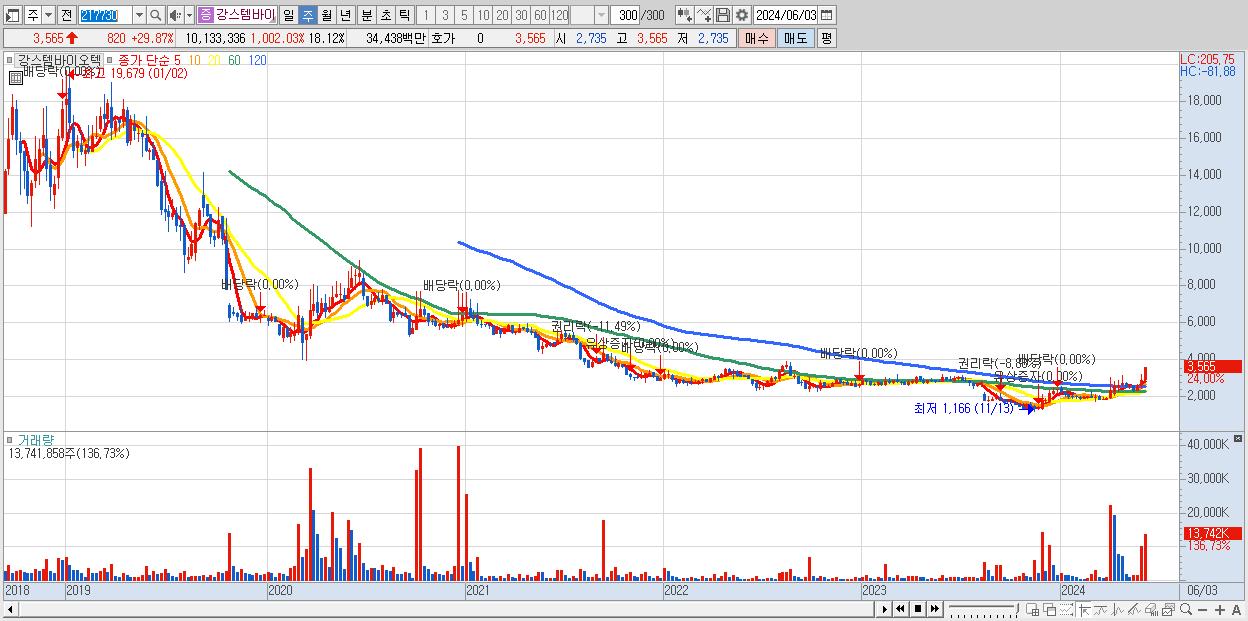Expand the stock code history dropdown
The width and height of the screenshot is (1248, 621).
coord(139,15)
